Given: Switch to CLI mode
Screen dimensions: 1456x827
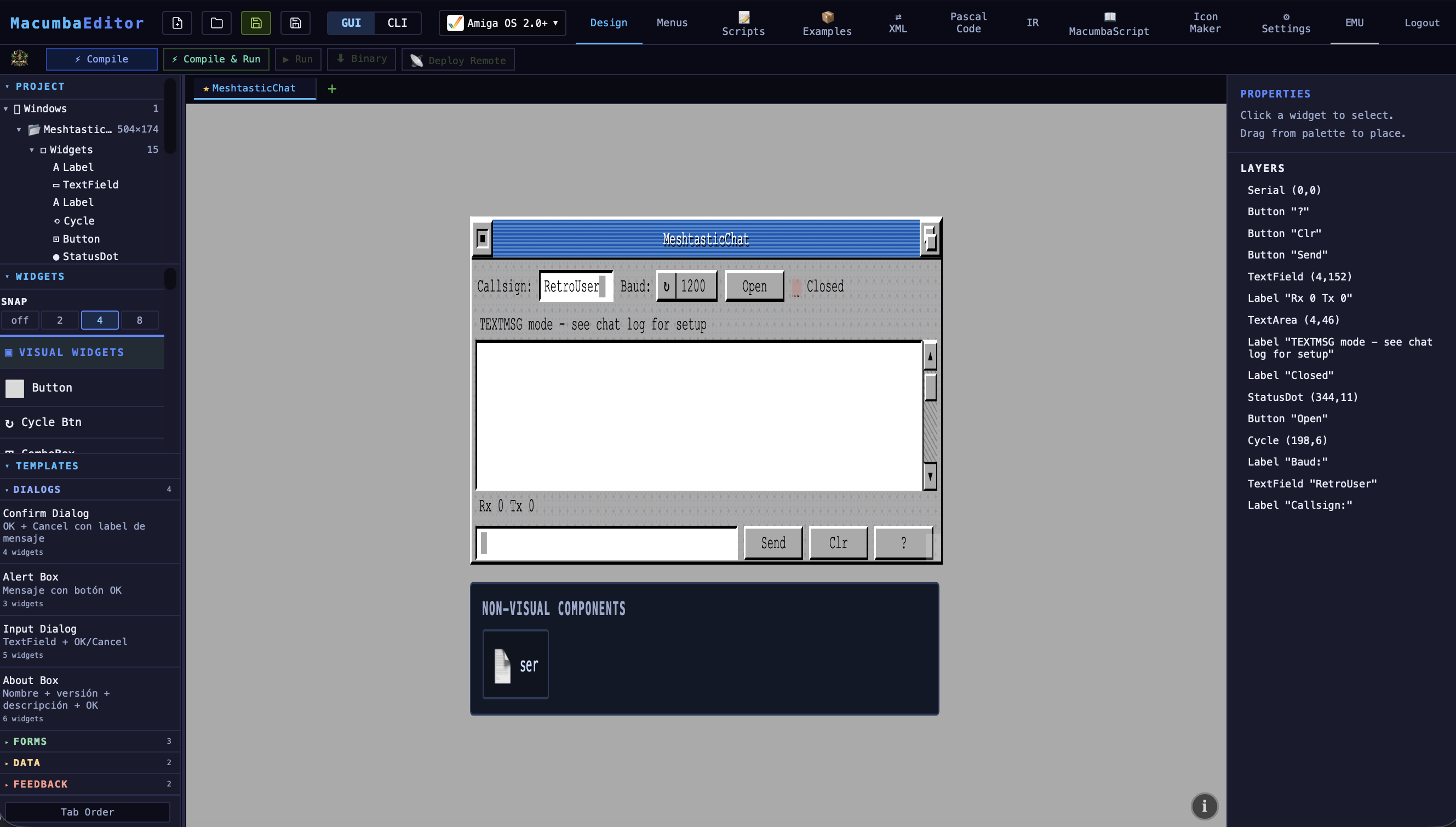Looking at the screenshot, I should point(398,22).
